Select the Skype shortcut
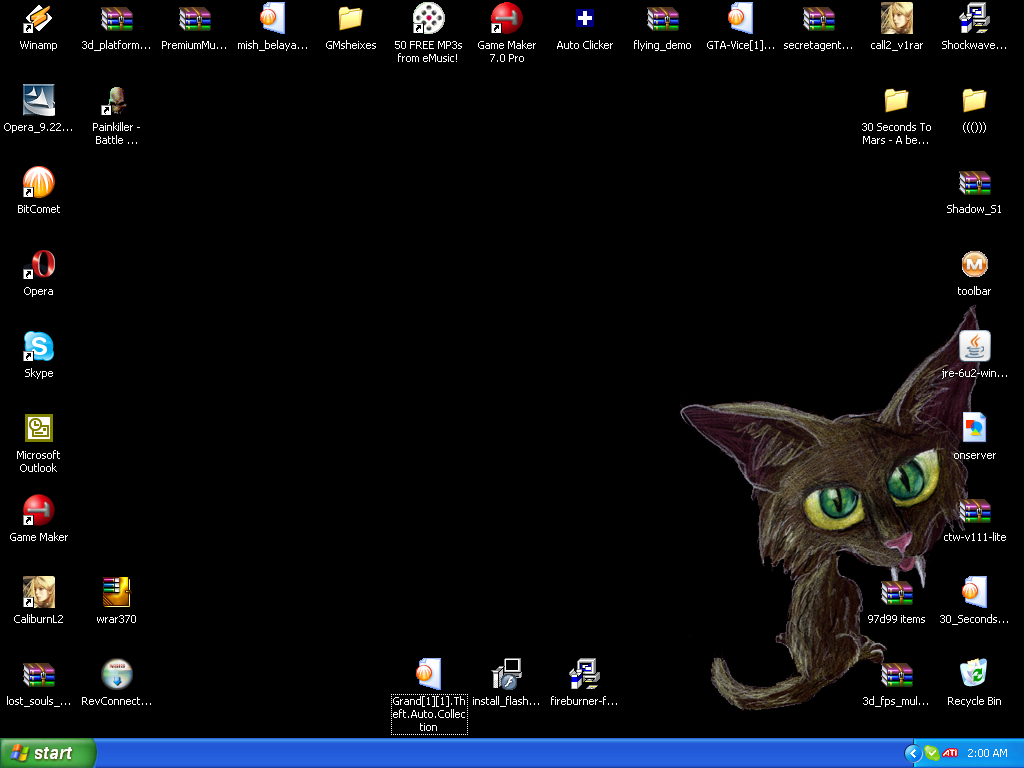Image resolution: width=1024 pixels, height=768 pixels. [39, 347]
